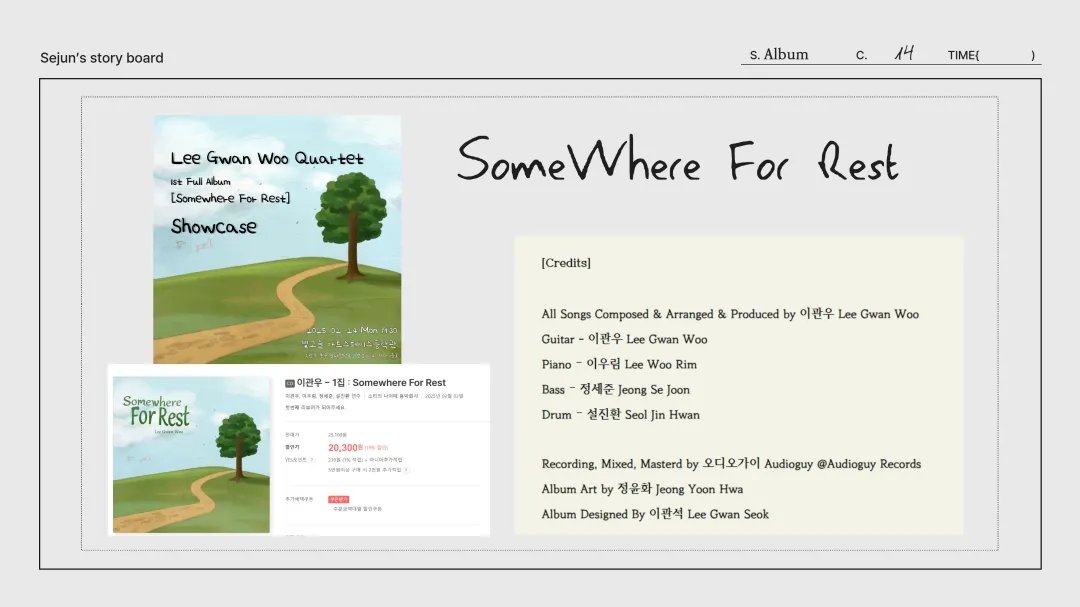Click 'Album Art by 정윤화 Jeong Yoon Hwa'

click(x=642, y=489)
